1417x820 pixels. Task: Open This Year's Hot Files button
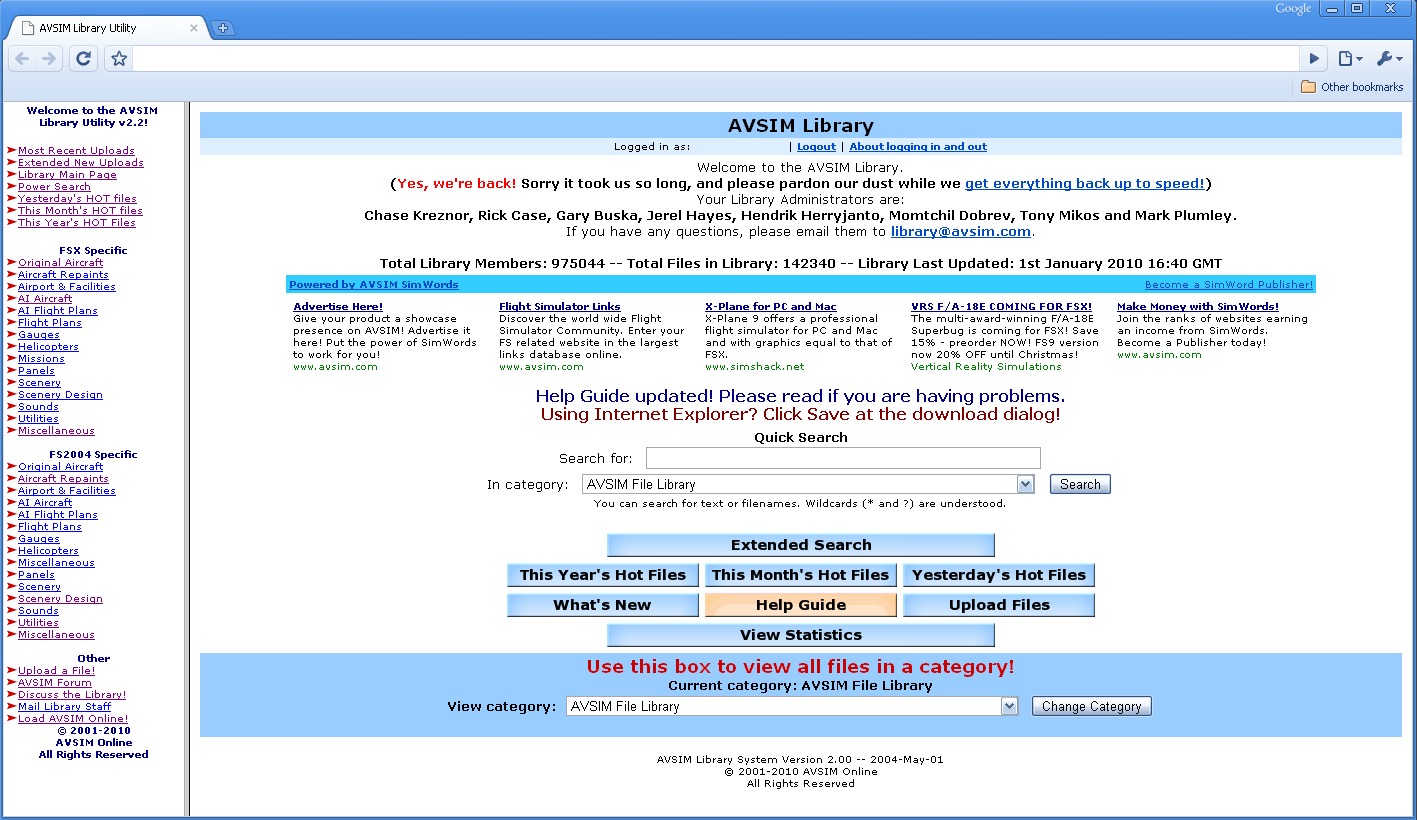(603, 575)
